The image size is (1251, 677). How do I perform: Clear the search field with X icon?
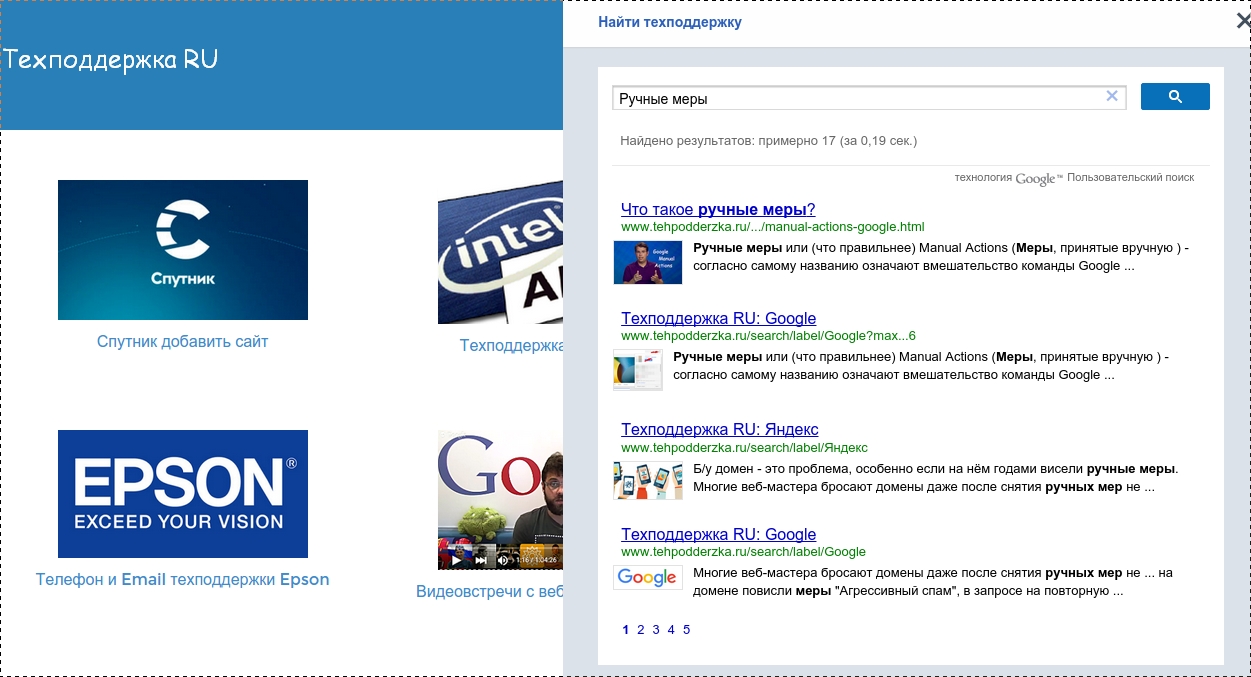point(1111,97)
